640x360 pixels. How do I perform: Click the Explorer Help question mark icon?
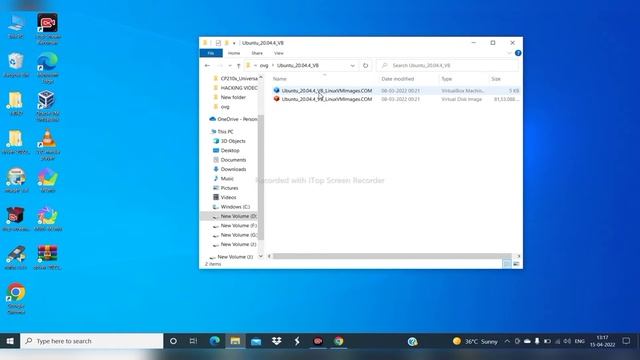coord(518,53)
